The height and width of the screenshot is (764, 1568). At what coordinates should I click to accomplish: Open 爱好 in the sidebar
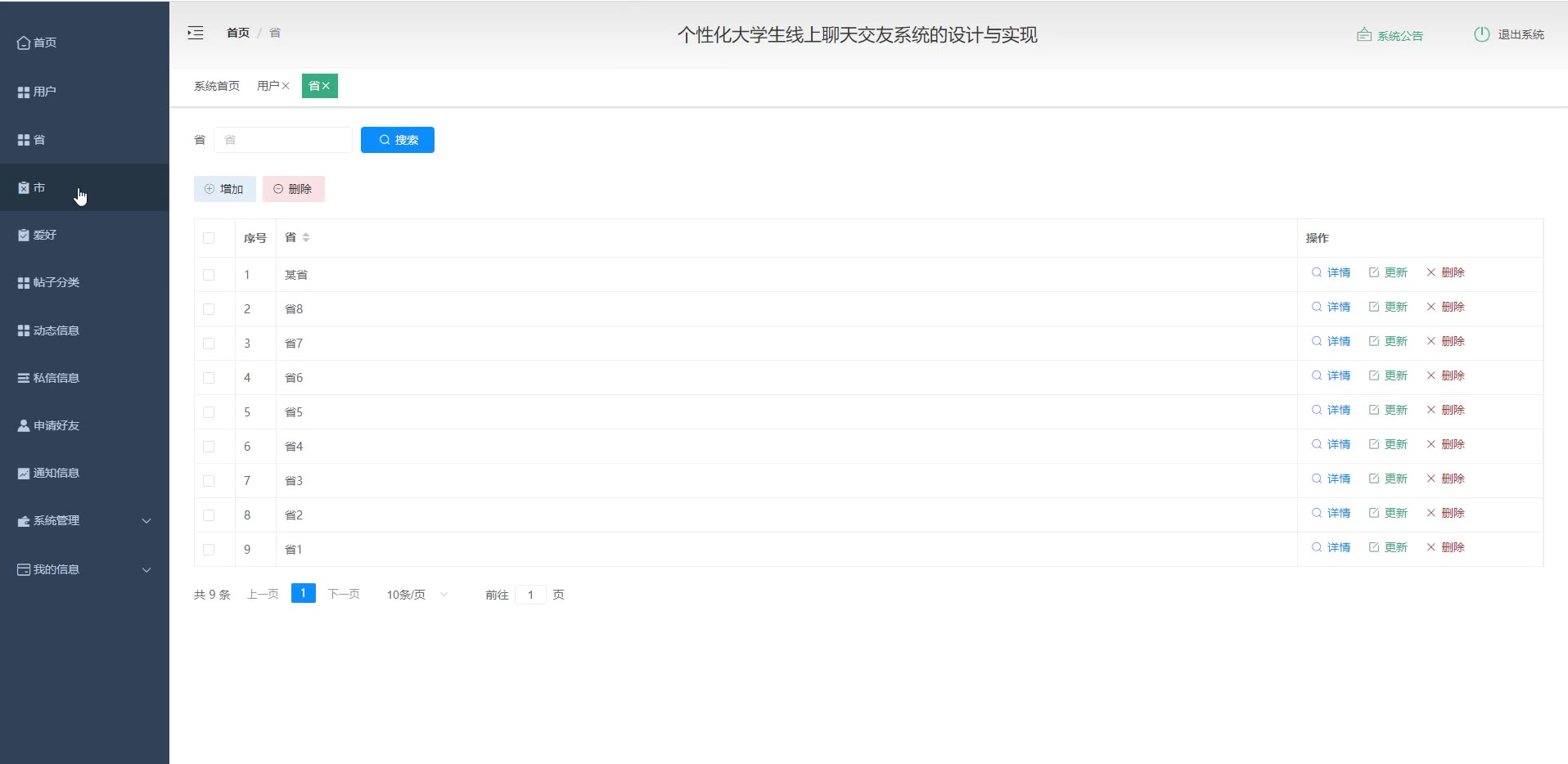pyautogui.click(x=84, y=235)
